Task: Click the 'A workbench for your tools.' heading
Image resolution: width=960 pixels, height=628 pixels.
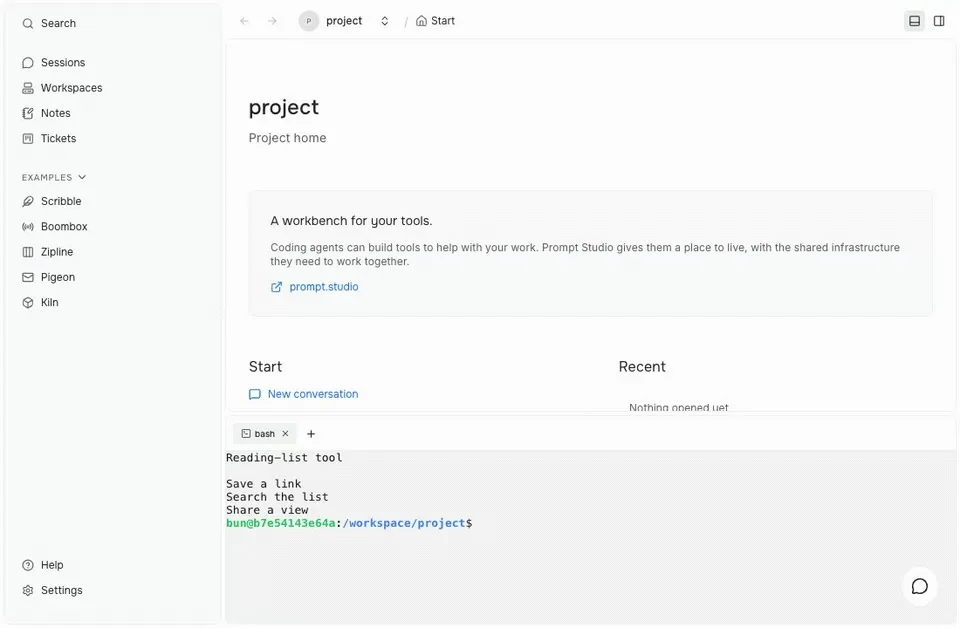Action: click(351, 221)
